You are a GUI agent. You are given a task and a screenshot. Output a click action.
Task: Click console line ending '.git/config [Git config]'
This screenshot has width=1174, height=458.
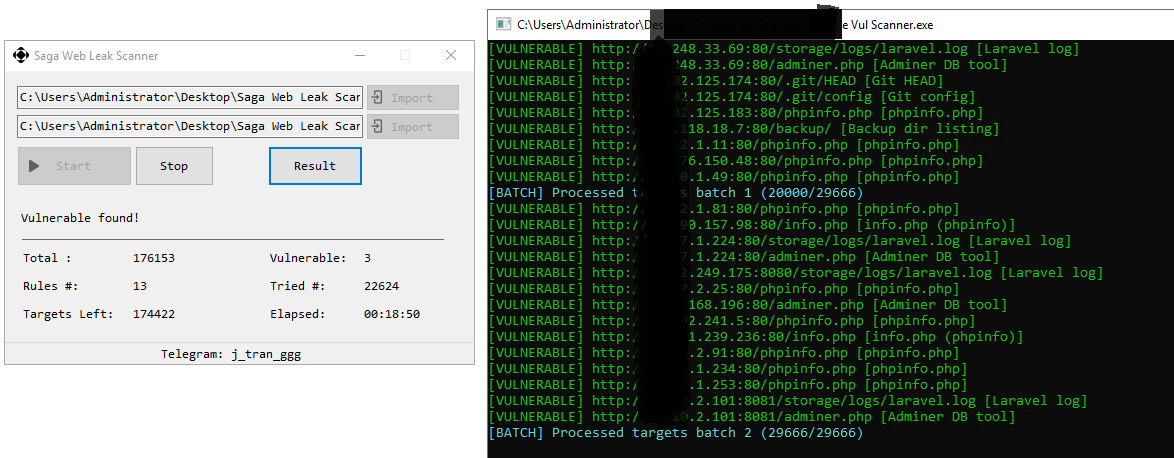[732, 97]
